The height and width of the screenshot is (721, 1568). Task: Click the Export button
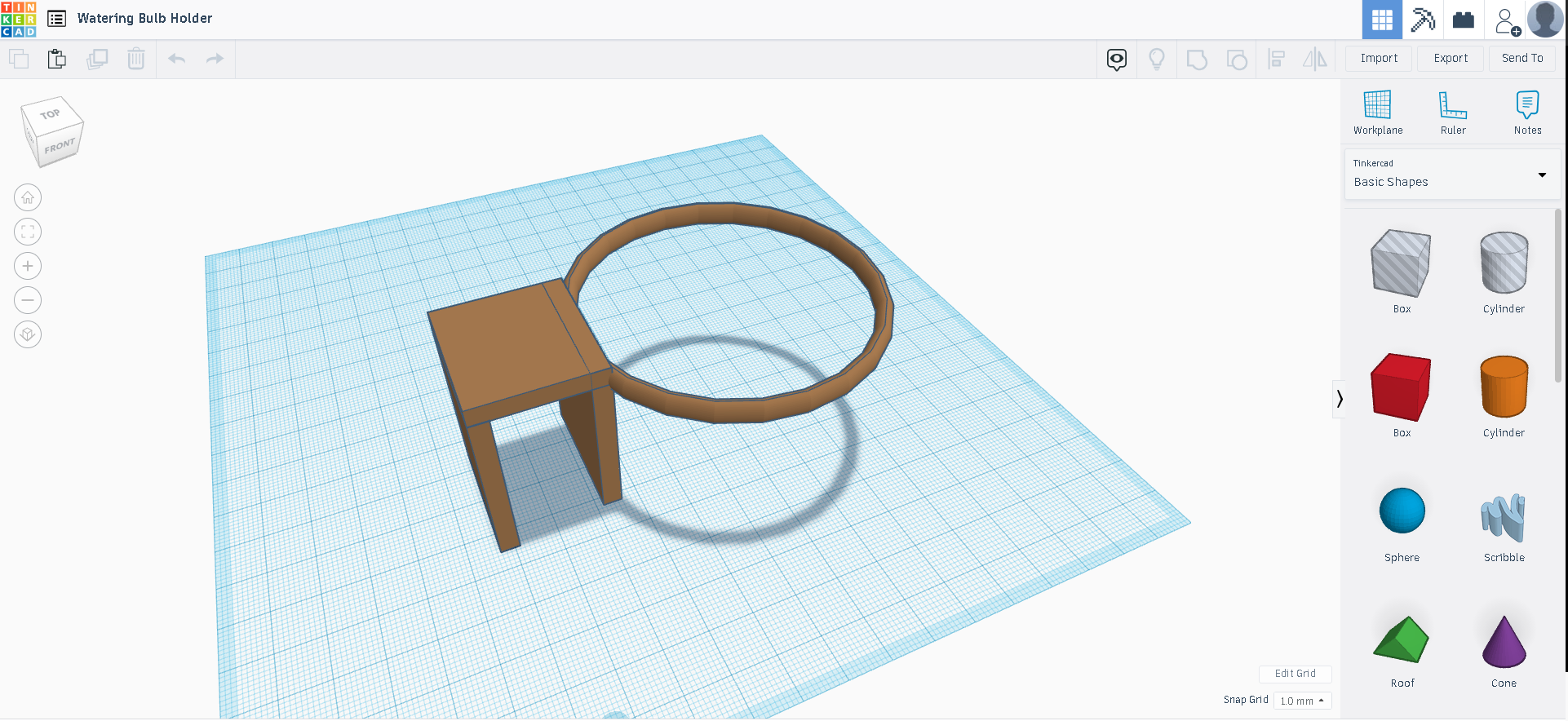(x=1451, y=58)
